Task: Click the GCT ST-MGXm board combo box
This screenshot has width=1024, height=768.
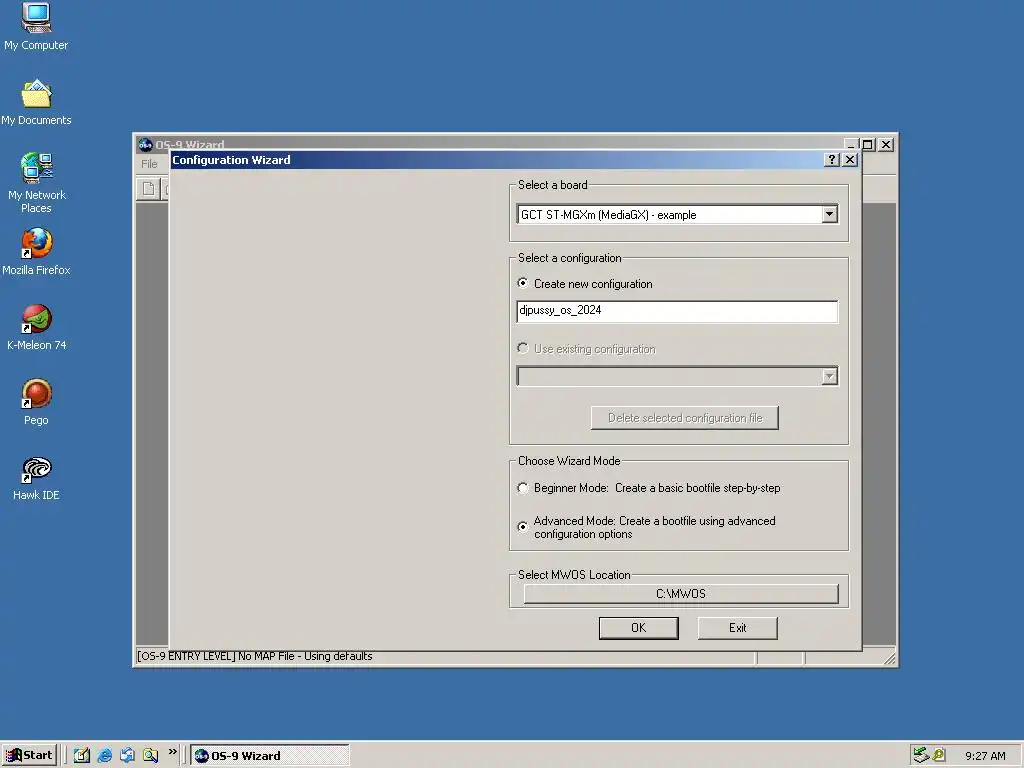Action: click(x=677, y=214)
